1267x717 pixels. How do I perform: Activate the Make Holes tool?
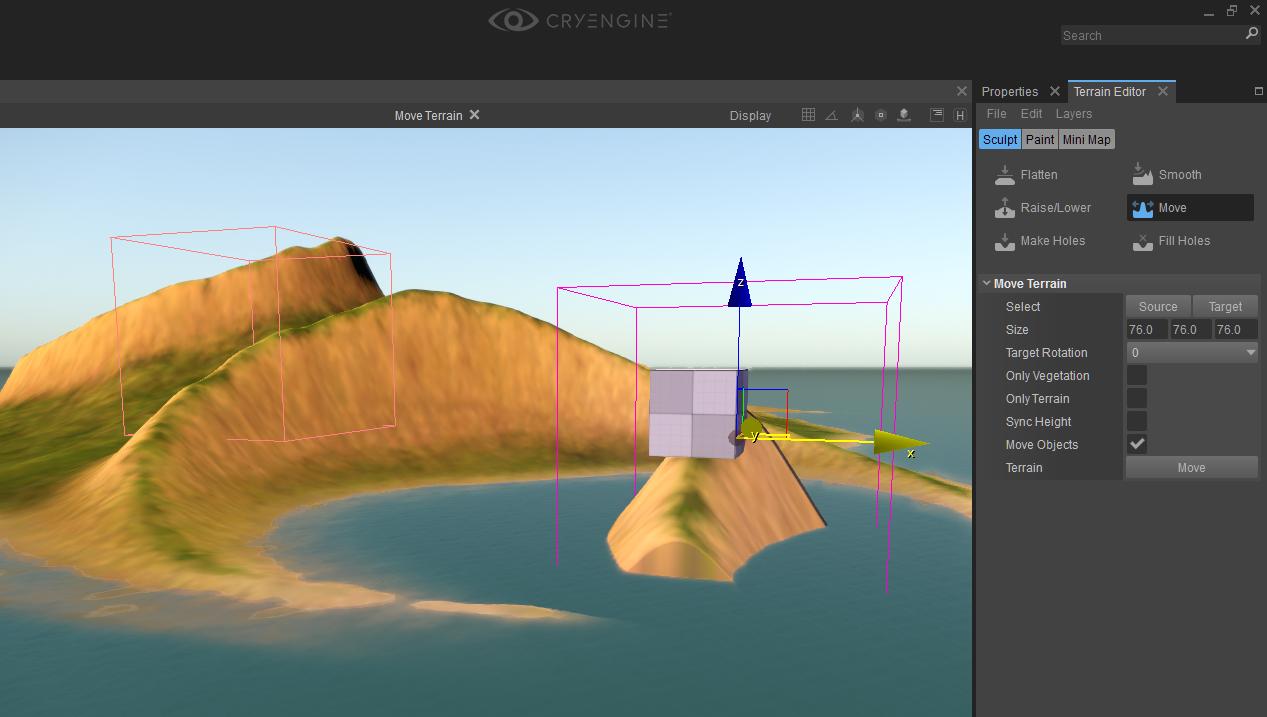click(1039, 241)
